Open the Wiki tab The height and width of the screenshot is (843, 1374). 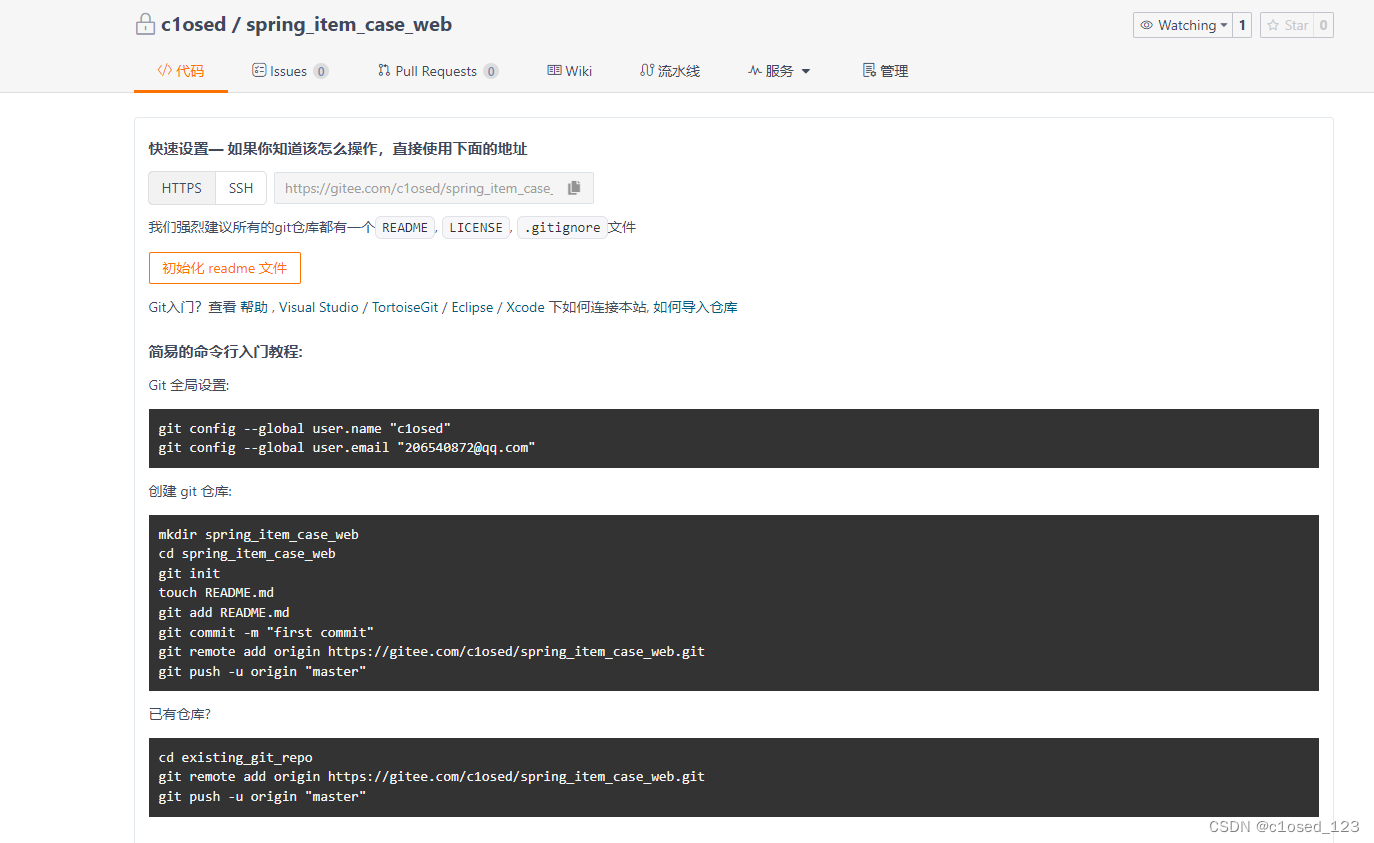(x=569, y=71)
